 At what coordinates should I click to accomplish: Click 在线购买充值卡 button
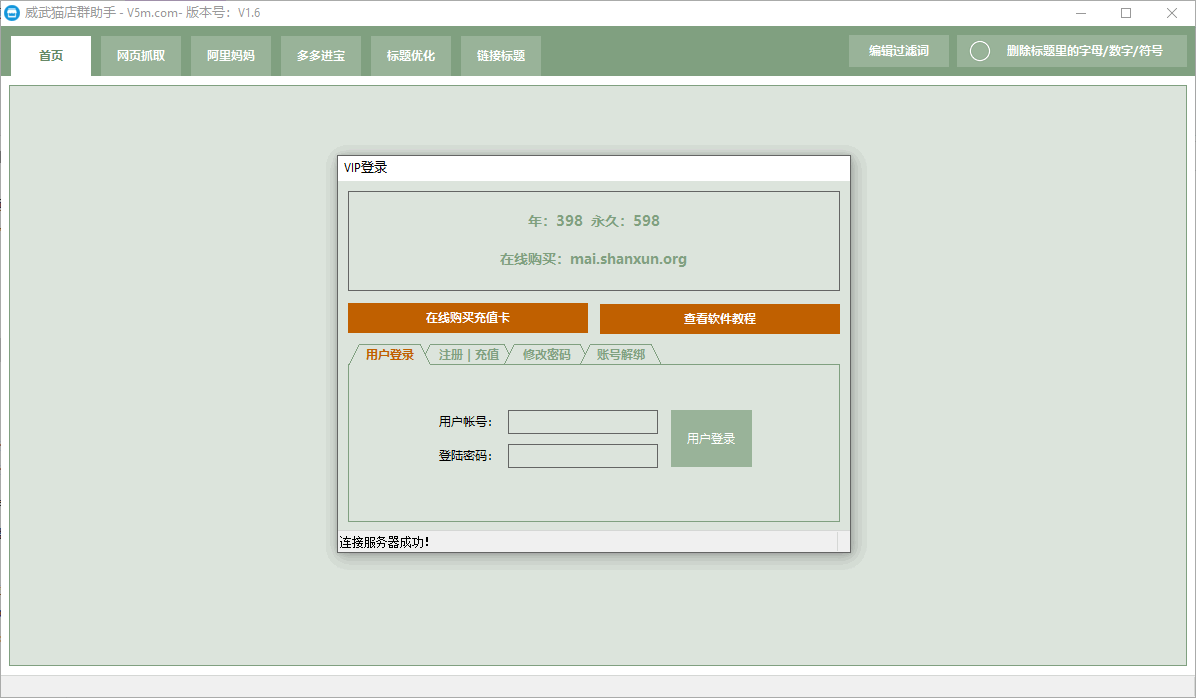[468, 318]
